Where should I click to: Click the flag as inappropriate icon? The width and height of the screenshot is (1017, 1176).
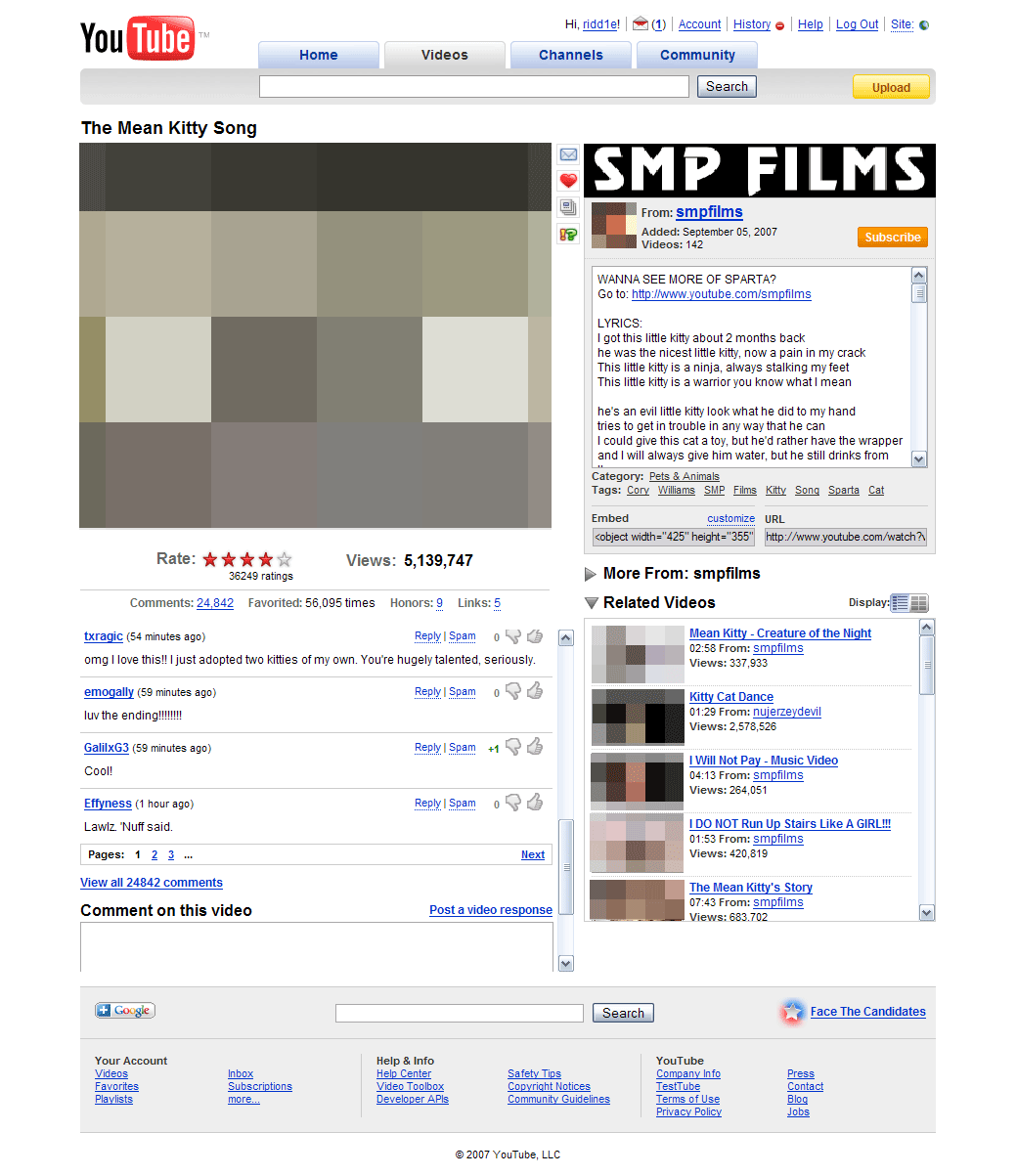point(568,234)
